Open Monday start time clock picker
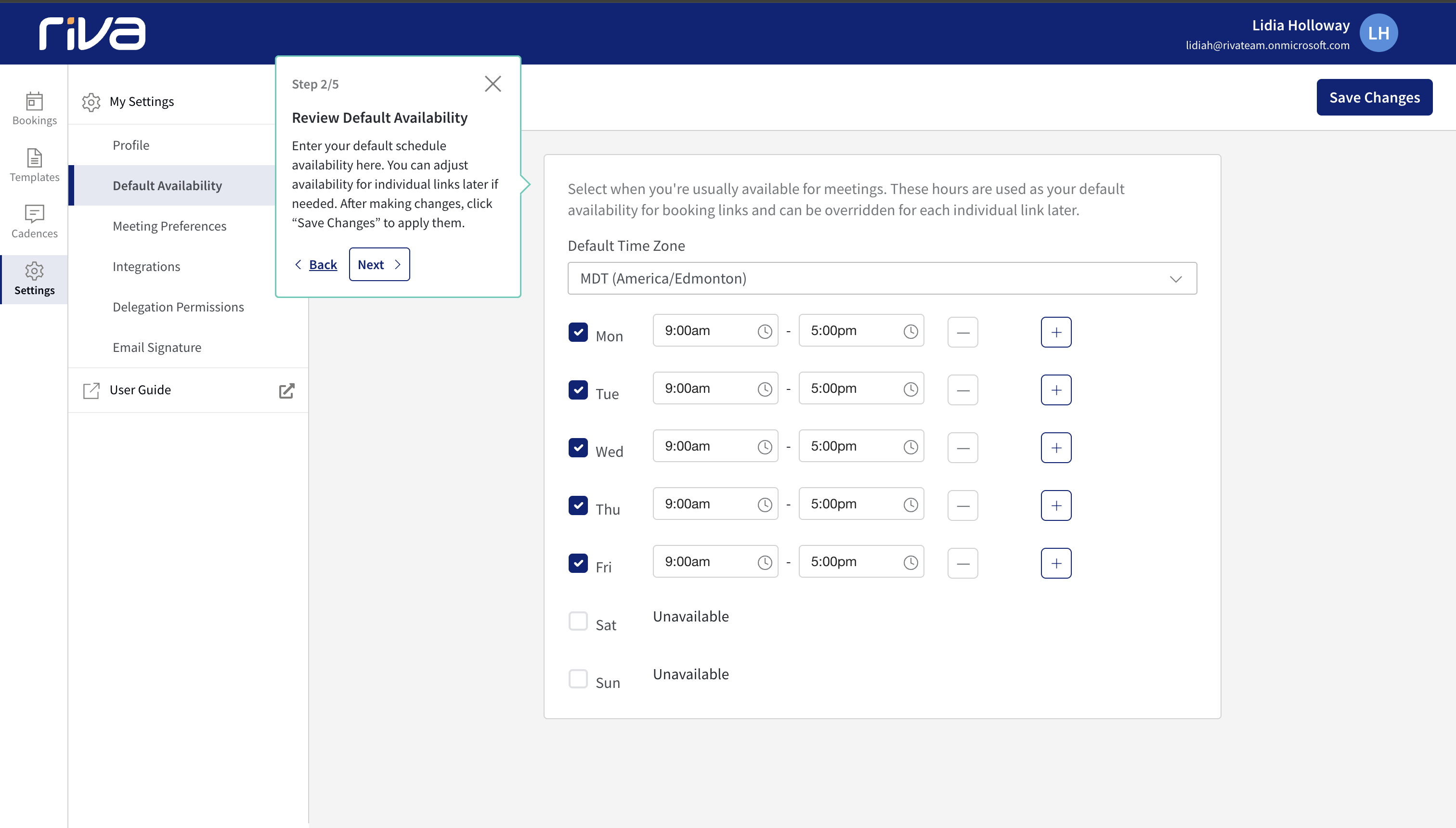 [x=765, y=332]
